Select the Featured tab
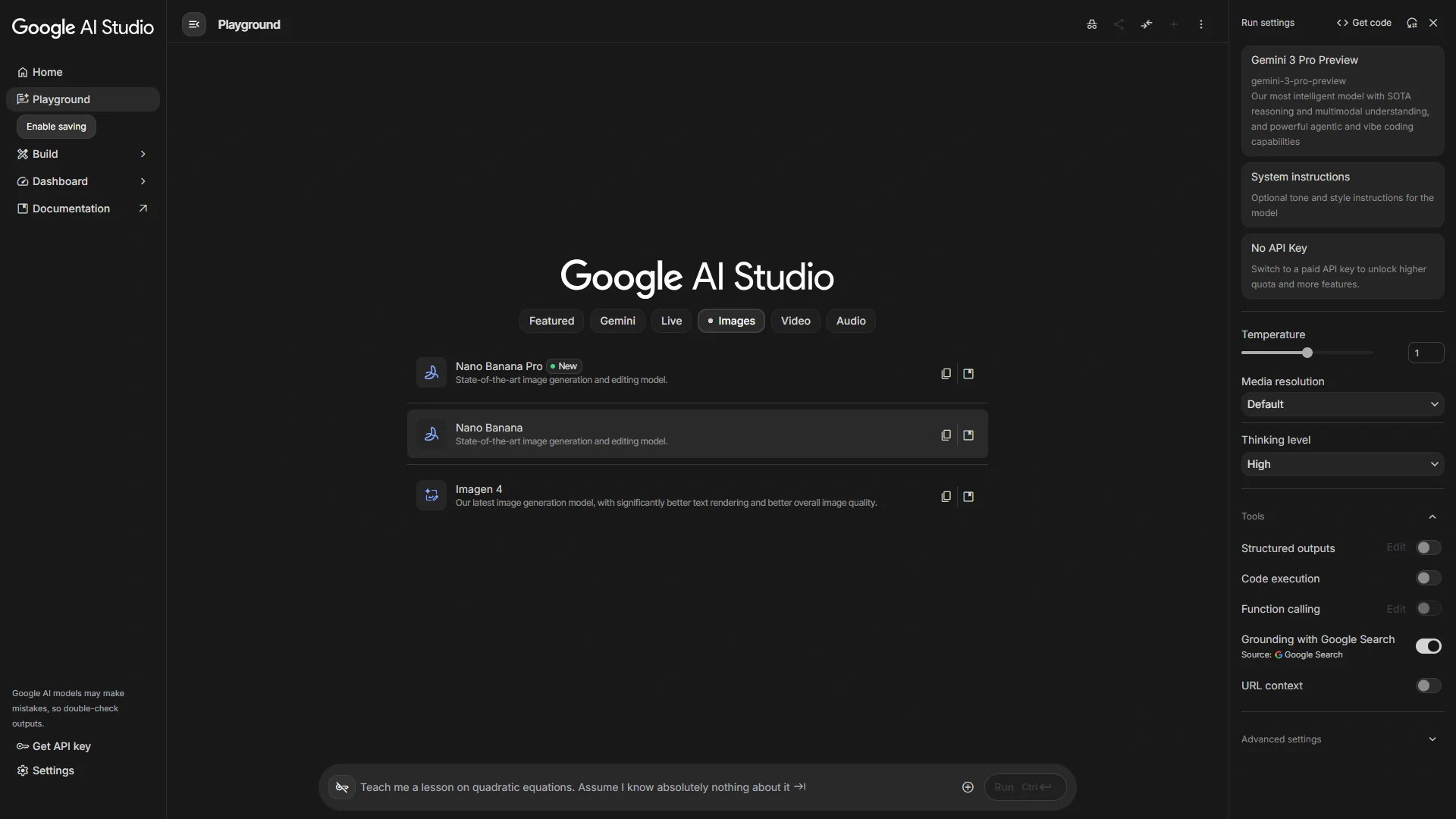 pos(551,321)
